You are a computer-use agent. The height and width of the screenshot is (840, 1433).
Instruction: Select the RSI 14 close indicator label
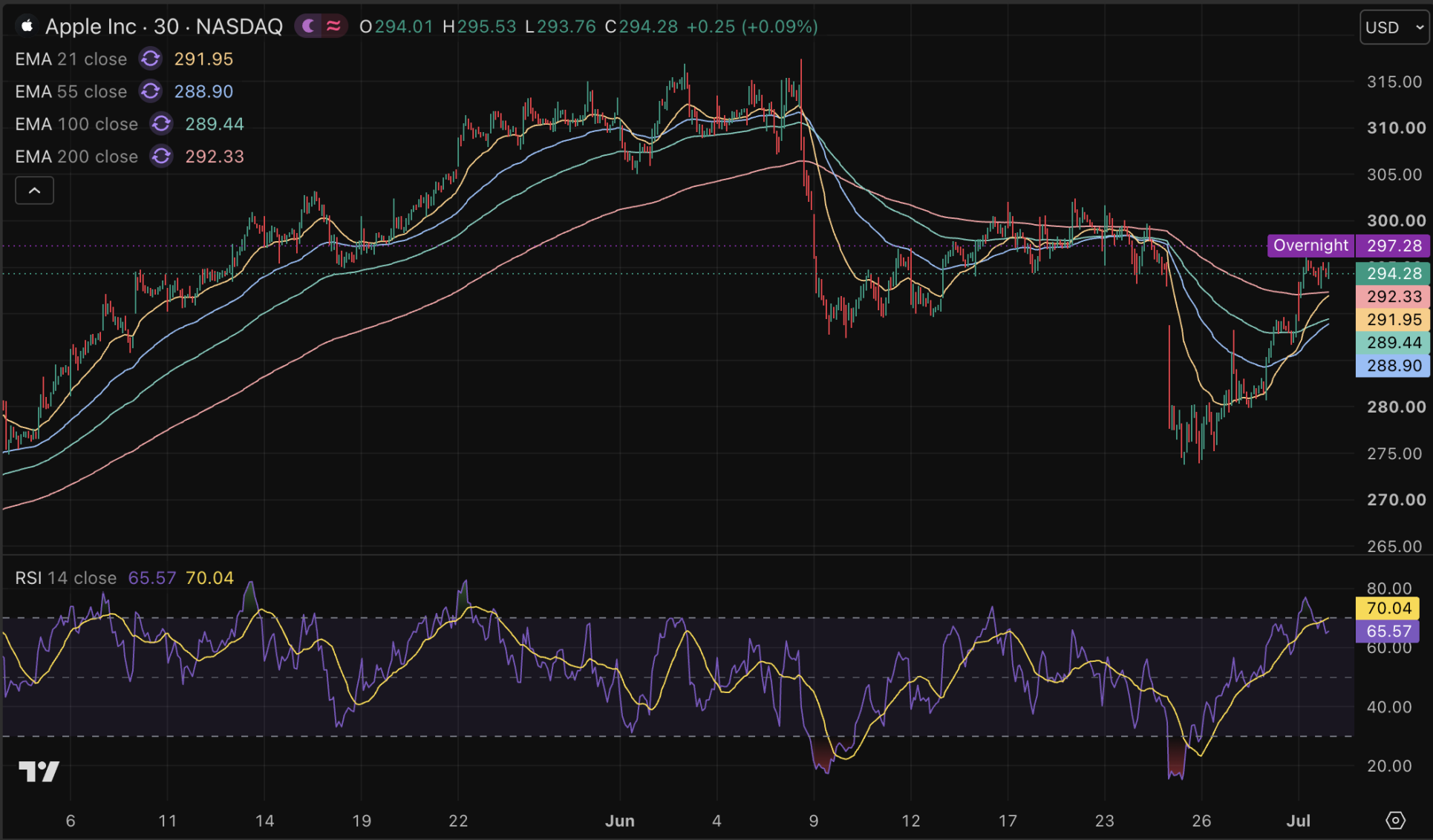click(66, 578)
